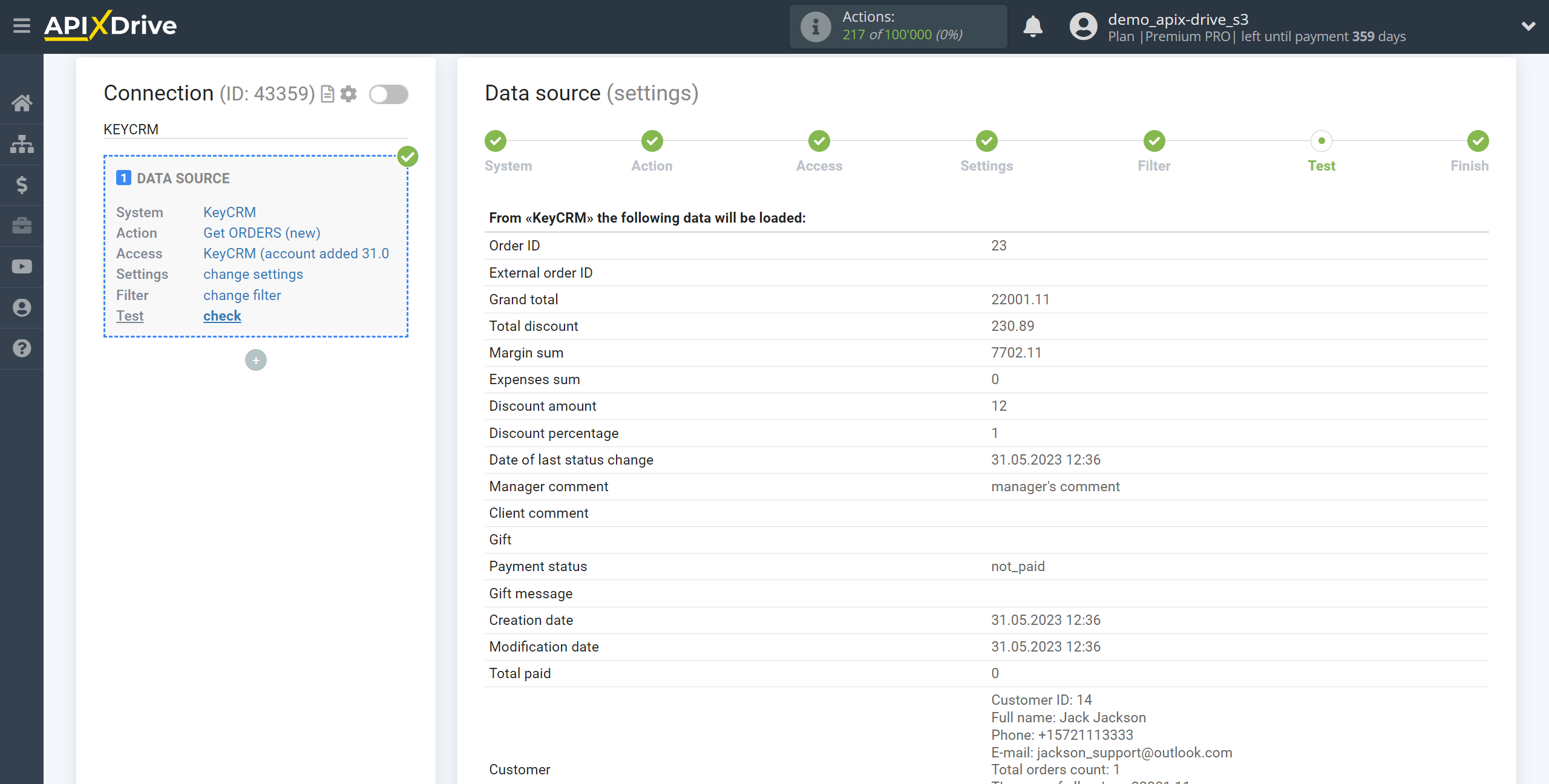The image size is (1549, 784).
Task: Click the user avatar icon
Action: tap(1083, 27)
